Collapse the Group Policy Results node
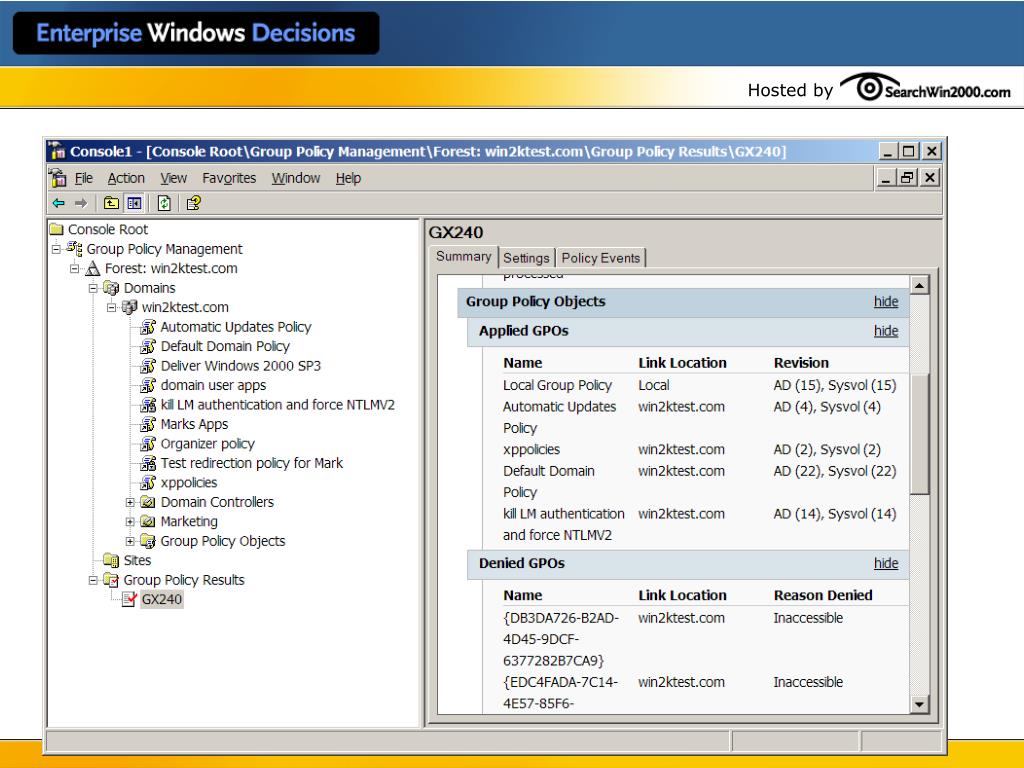 [93, 580]
